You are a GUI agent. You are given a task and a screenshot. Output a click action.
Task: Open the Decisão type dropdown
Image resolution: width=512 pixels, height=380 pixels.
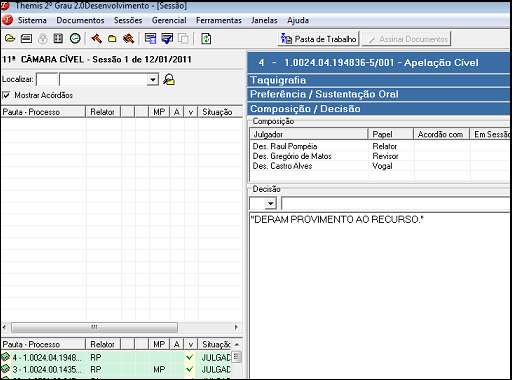coord(270,203)
